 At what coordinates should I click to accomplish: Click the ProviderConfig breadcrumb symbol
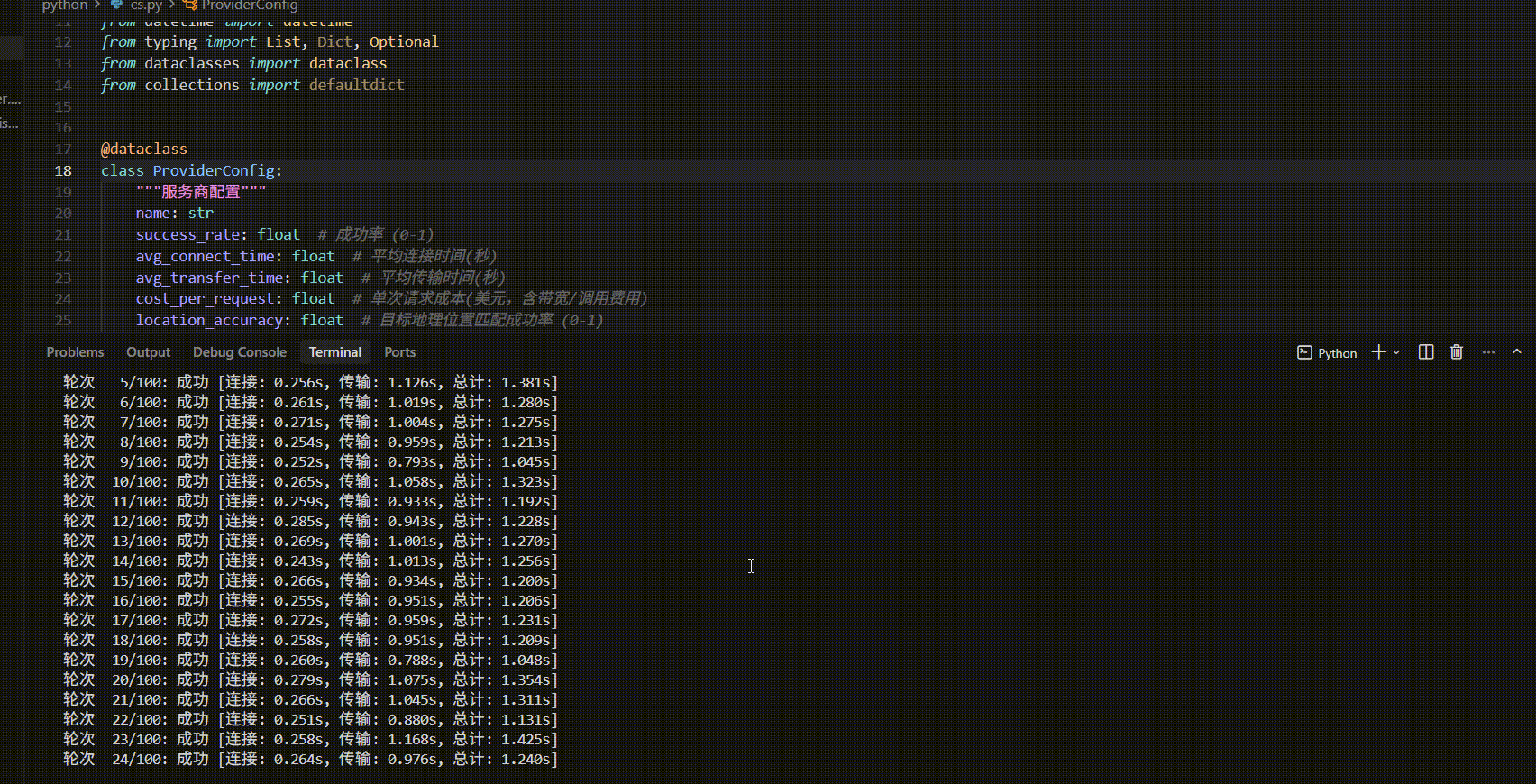(250, 5)
